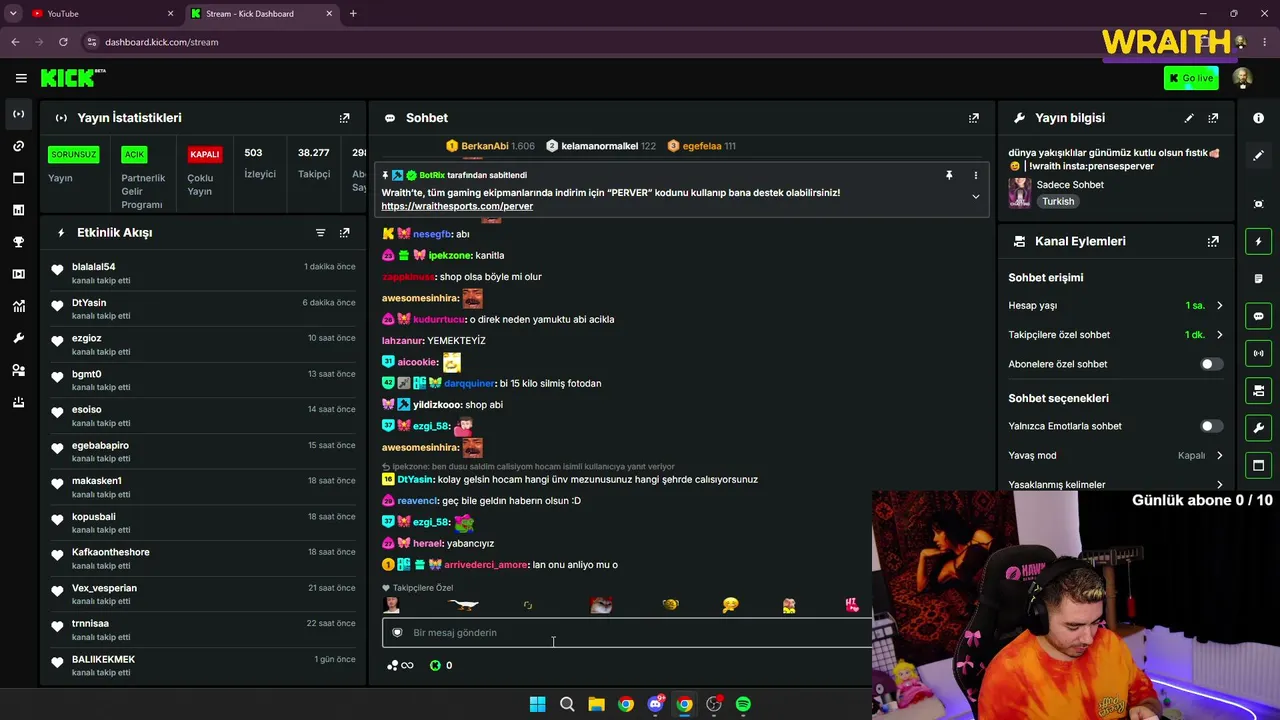This screenshot has height=720, width=1280.
Task: Open Windows taskbar Search
Action: pyautogui.click(x=567, y=704)
